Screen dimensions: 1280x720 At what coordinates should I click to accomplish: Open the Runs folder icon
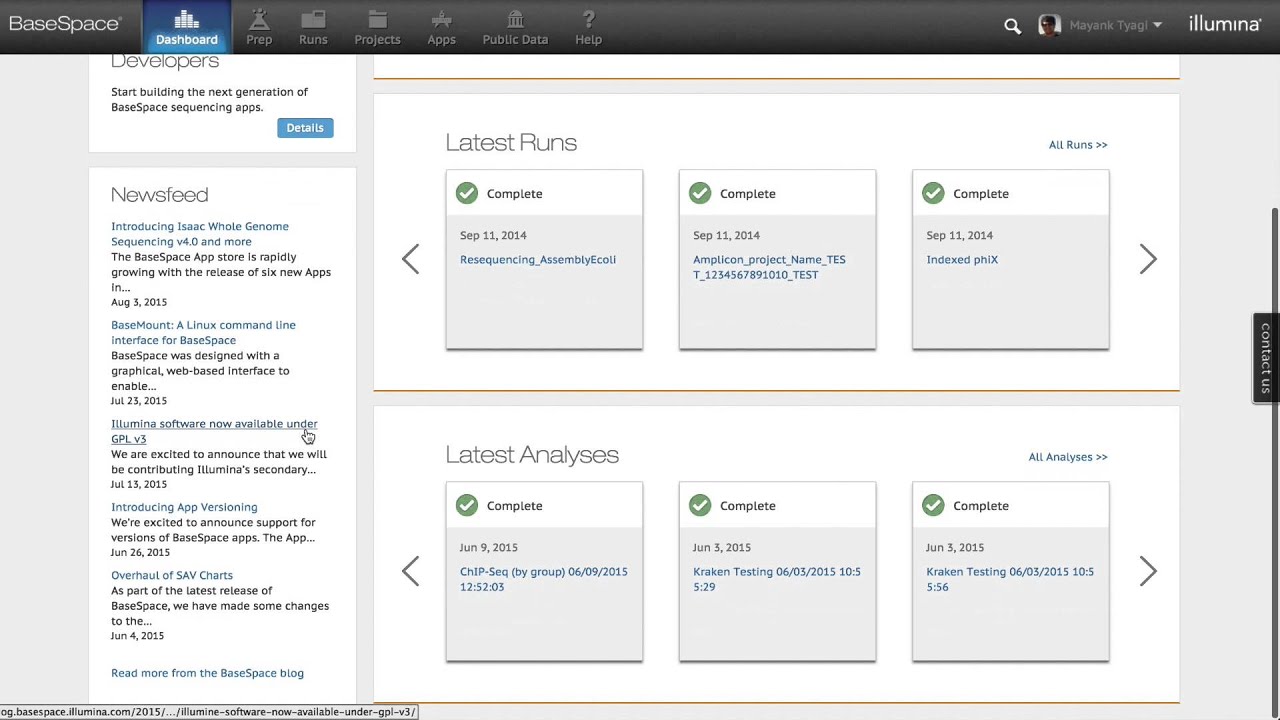[x=313, y=19]
